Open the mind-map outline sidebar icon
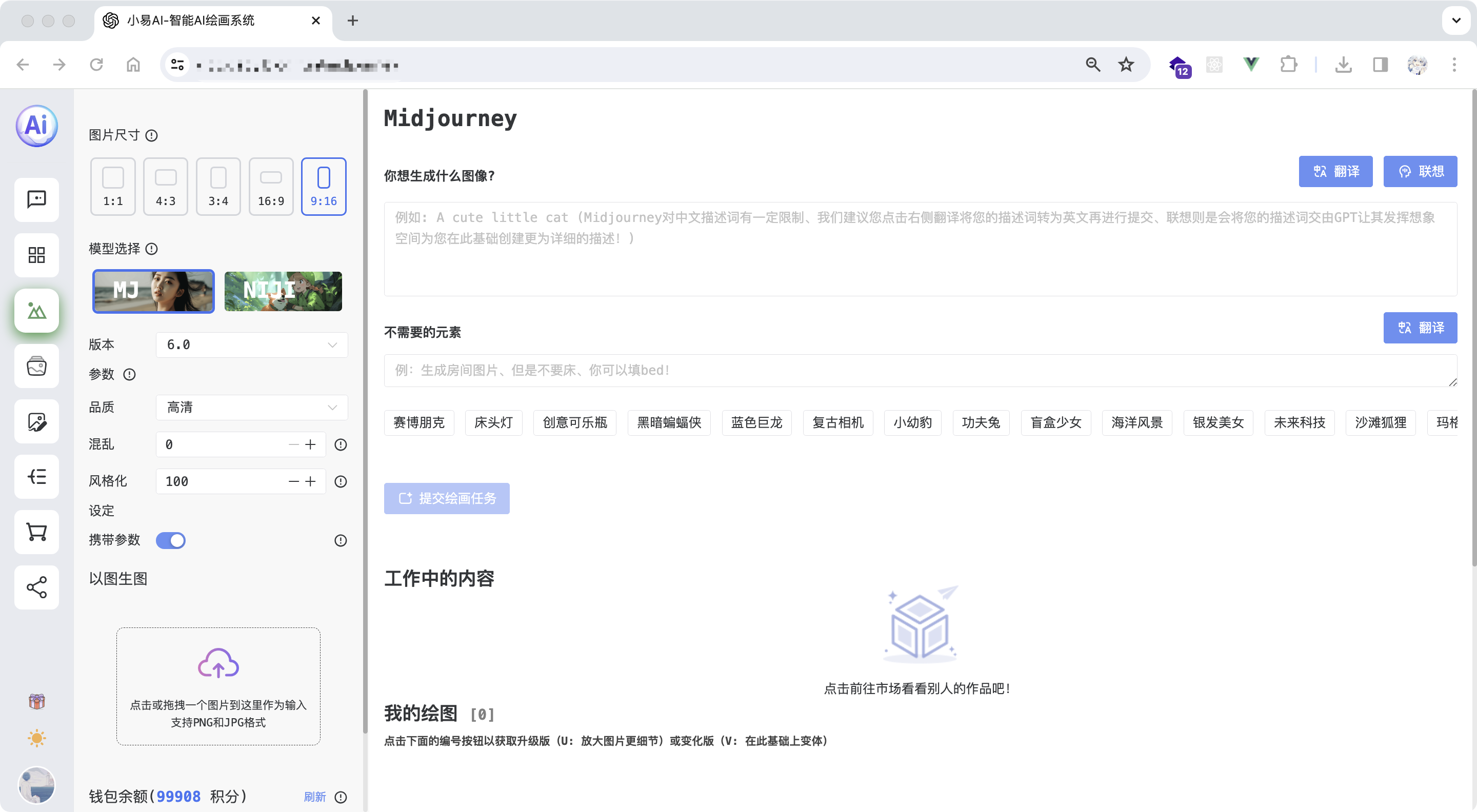This screenshot has height=812, width=1477. pos(37,477)
